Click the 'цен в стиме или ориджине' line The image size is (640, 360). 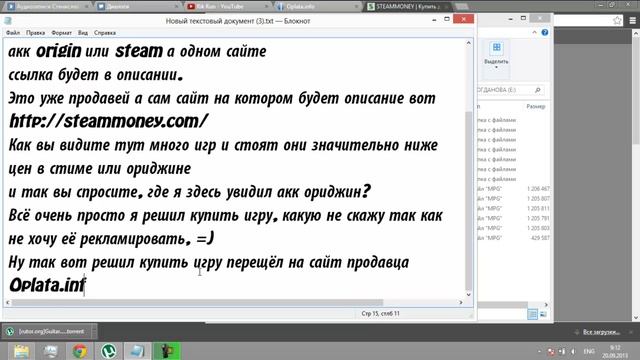[100, 168]
